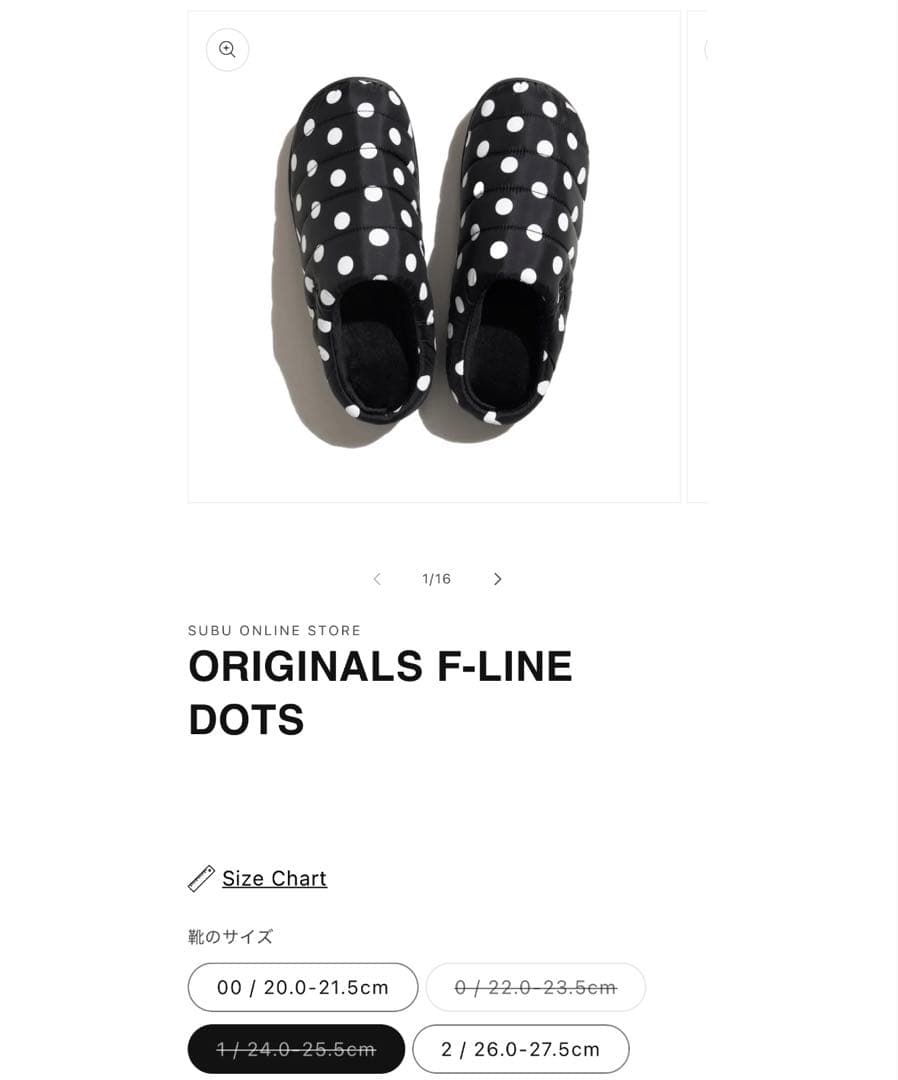The height and width of the screenshot is (1080, 898).
Task: Click the magnifier zoom icon on product photo
Action: [x=227, y=50]
